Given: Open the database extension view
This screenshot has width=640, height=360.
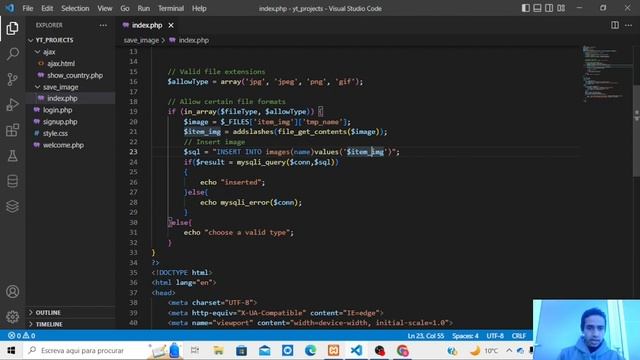Looking at the screenshot, I should (12, 181).
